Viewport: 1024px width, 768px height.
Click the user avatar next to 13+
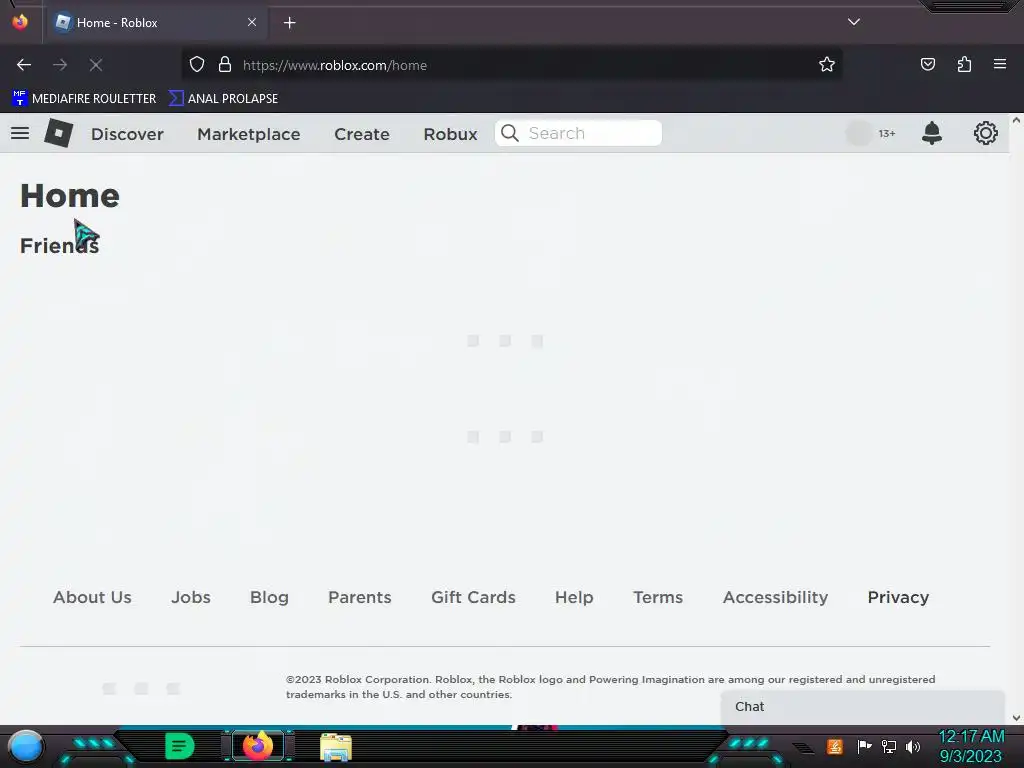point(859,133)
